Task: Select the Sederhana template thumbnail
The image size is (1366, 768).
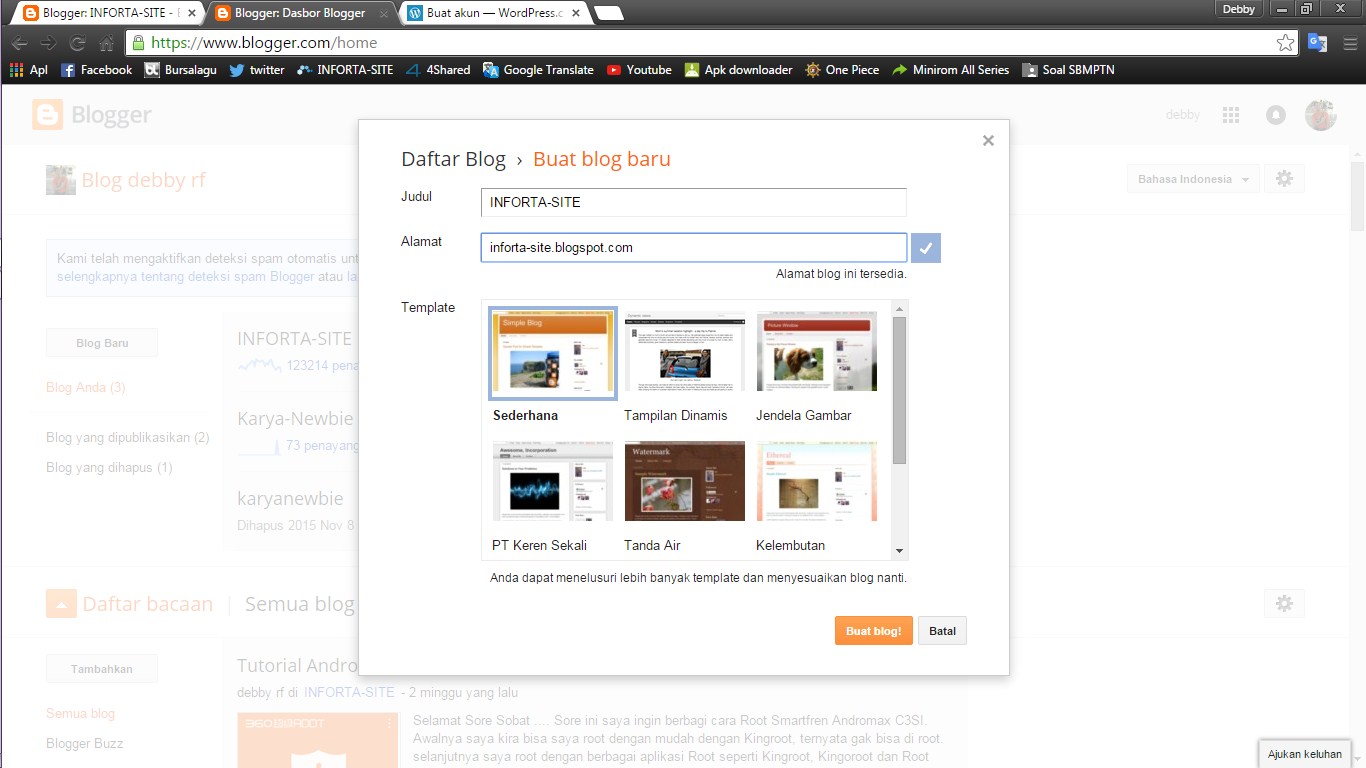Action: pyautogui.click(x=553, y=352)
